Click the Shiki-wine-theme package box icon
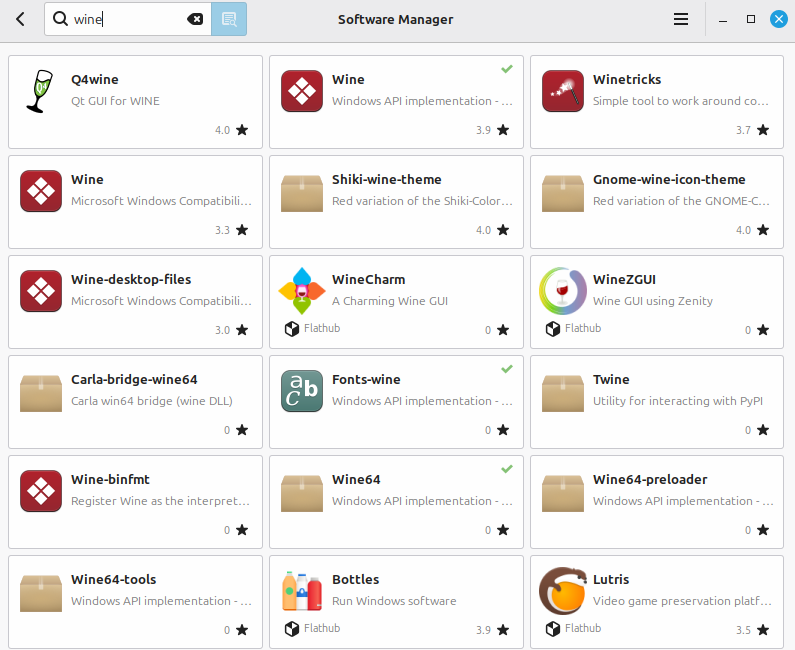 [x=302, y=193]
